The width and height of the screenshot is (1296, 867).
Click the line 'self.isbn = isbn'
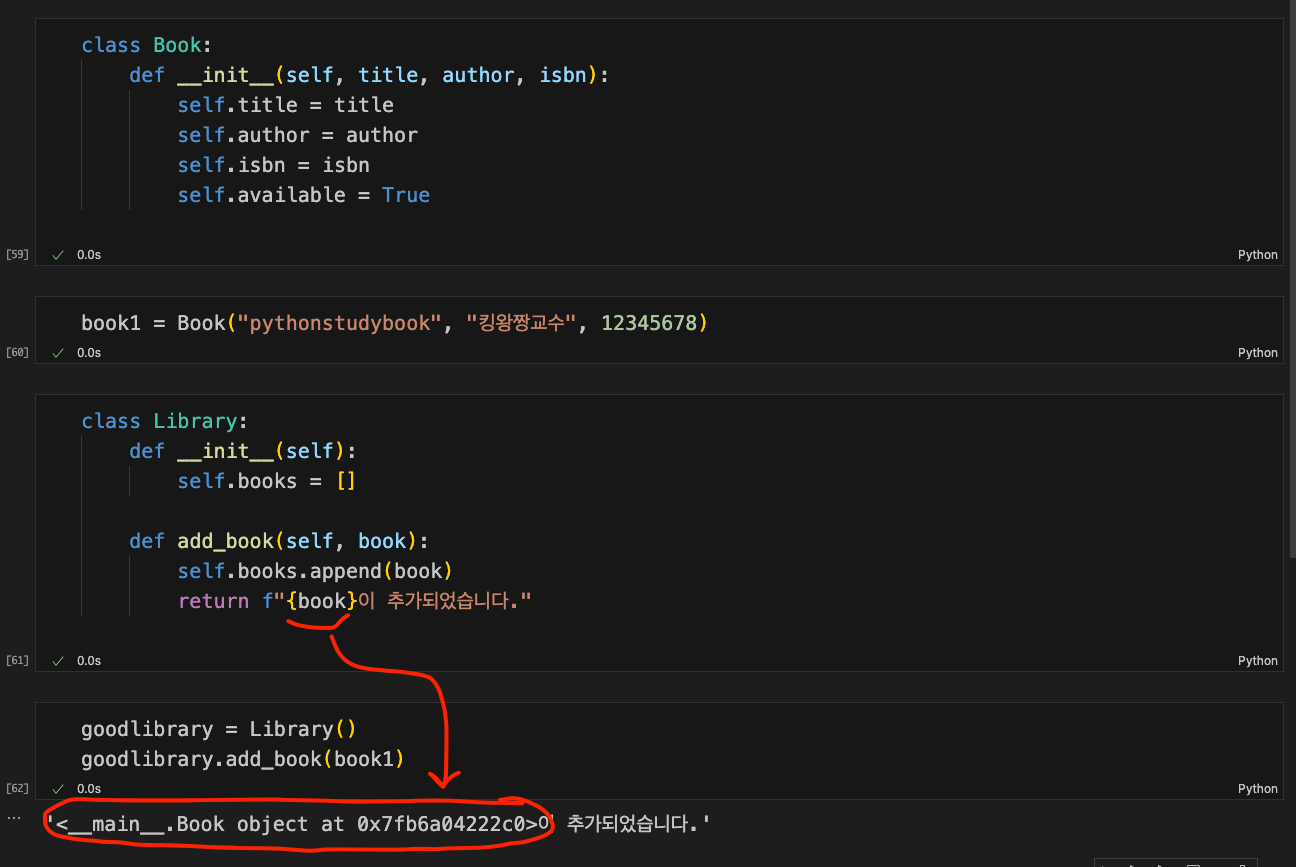pos(274,165)
